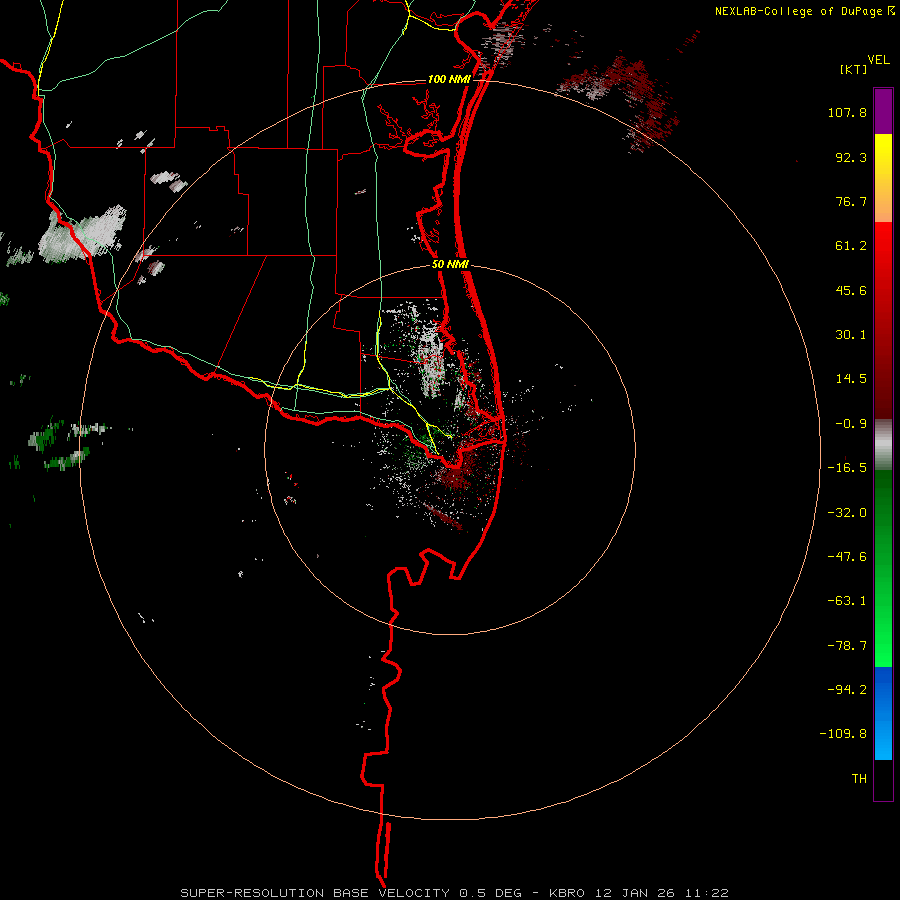Viewport: 900px width, 900px height.
Task: Click the VEL legend title
Action: pos(878,60)
